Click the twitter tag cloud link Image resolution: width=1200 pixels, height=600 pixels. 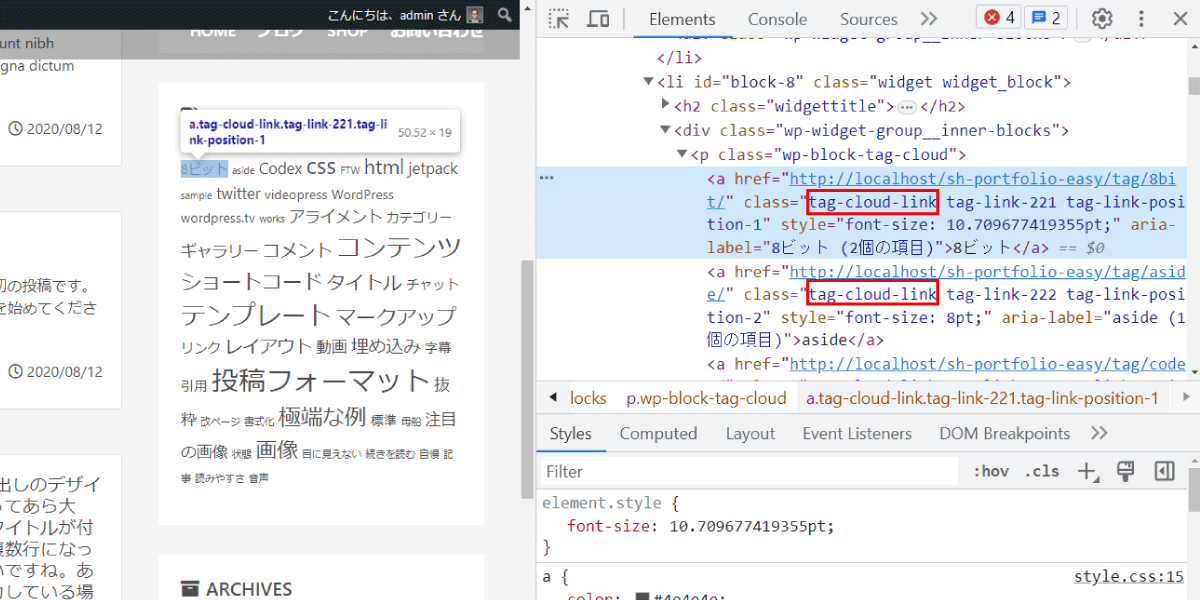[x=238, y=194]
